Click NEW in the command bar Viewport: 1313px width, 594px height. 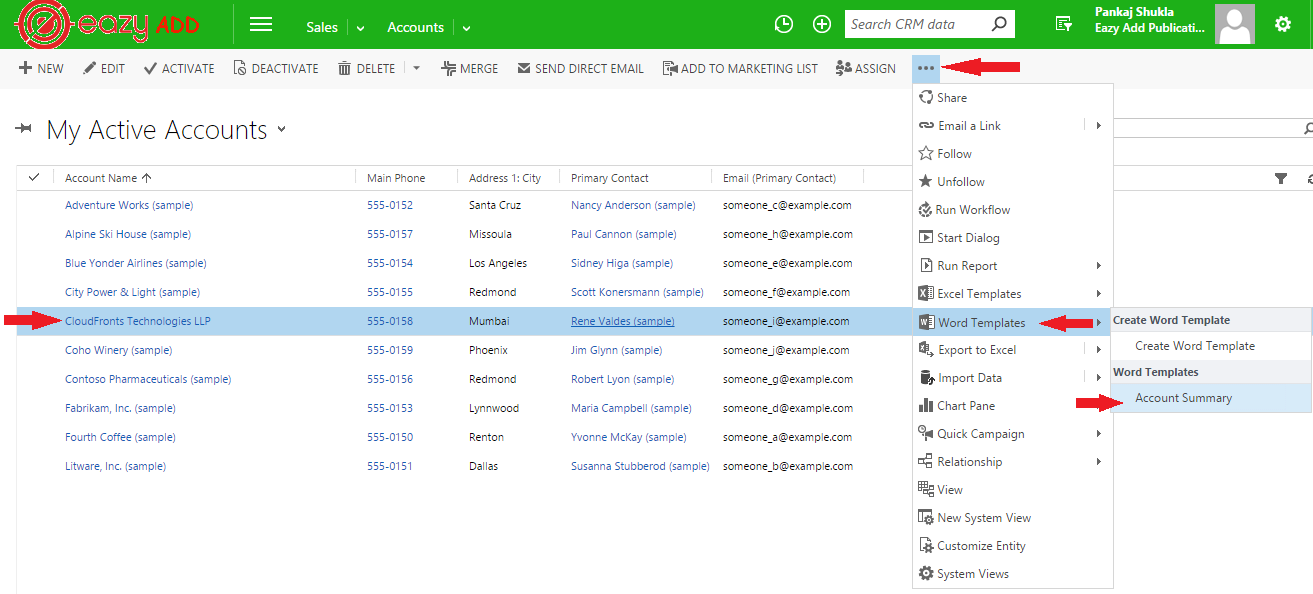[41, 69]
